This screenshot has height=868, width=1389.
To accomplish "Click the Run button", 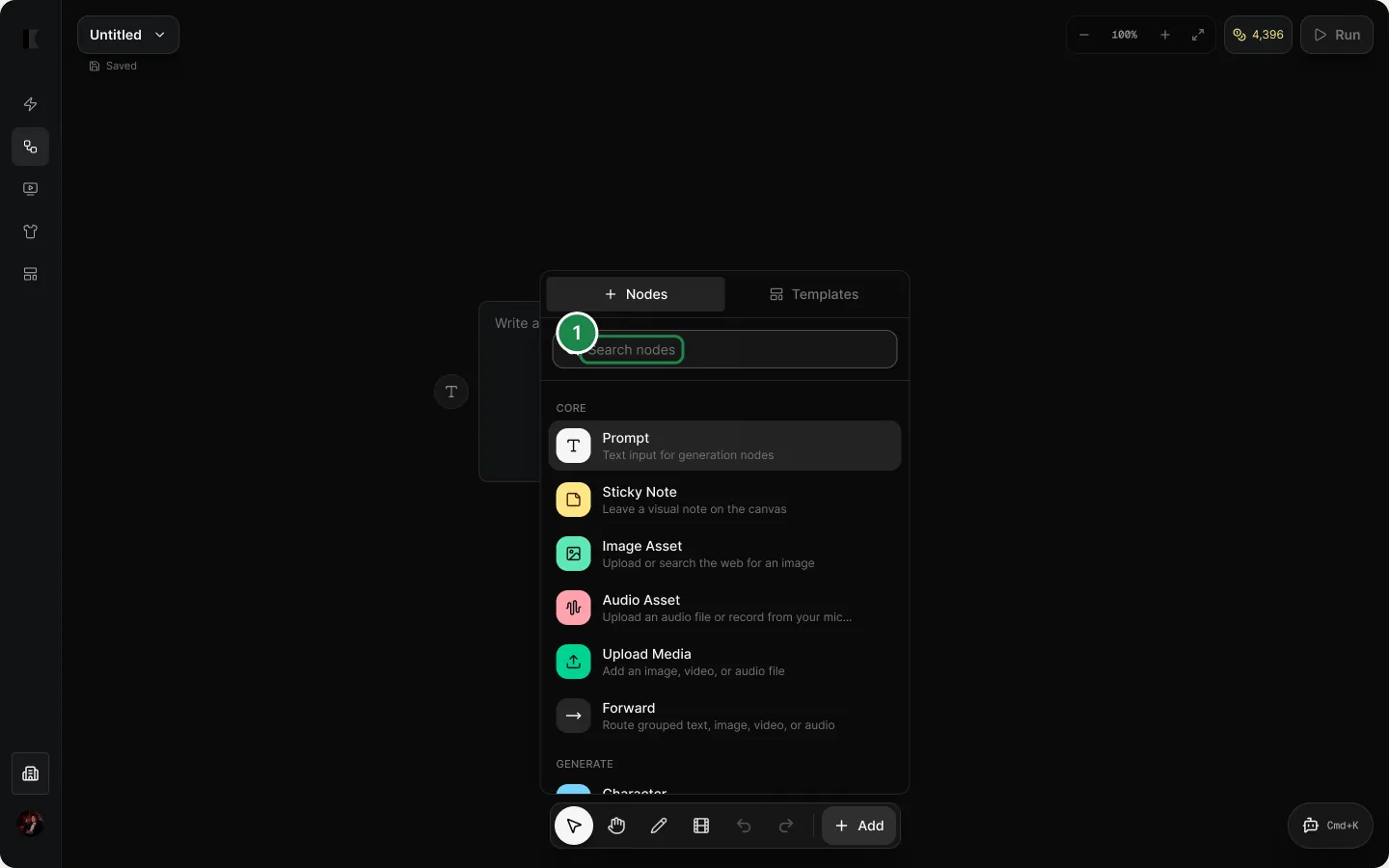I will click(x=1337, y=35).
